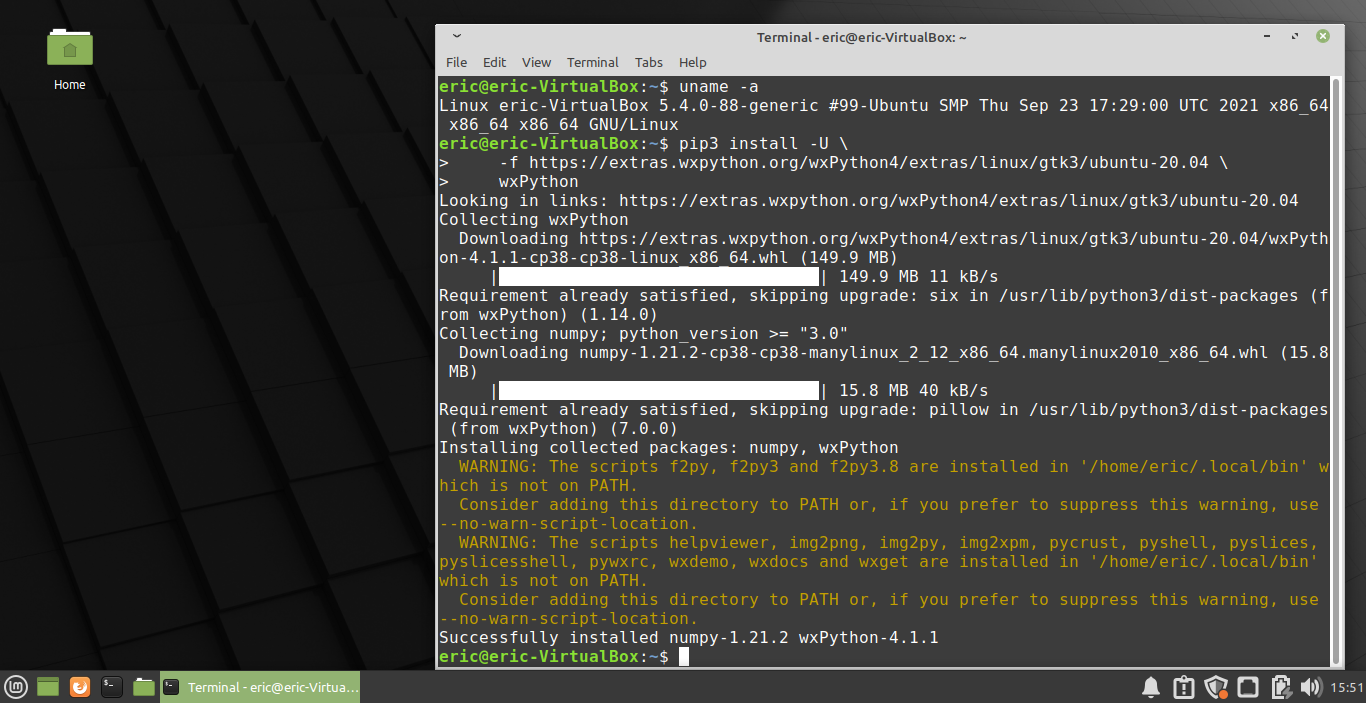Image resolution: width=1366 pixels, height=703 pixels.
Task: Open the Linux Mint start menu
Action: (x=15, y=687)
